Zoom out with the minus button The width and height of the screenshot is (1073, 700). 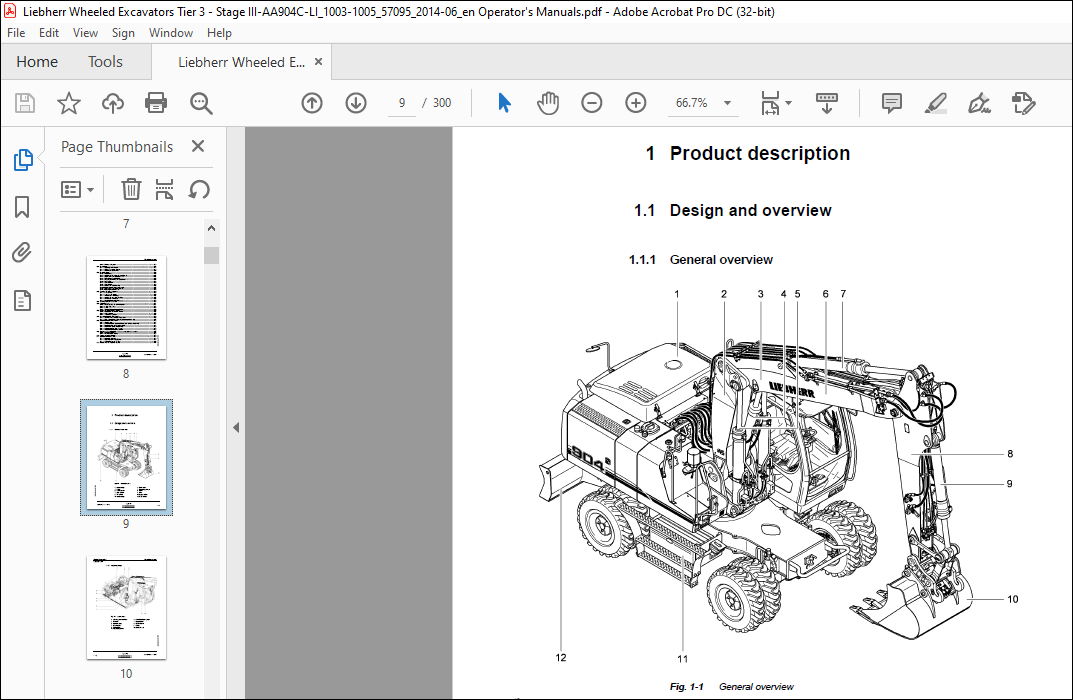click(x=592, y=103)
